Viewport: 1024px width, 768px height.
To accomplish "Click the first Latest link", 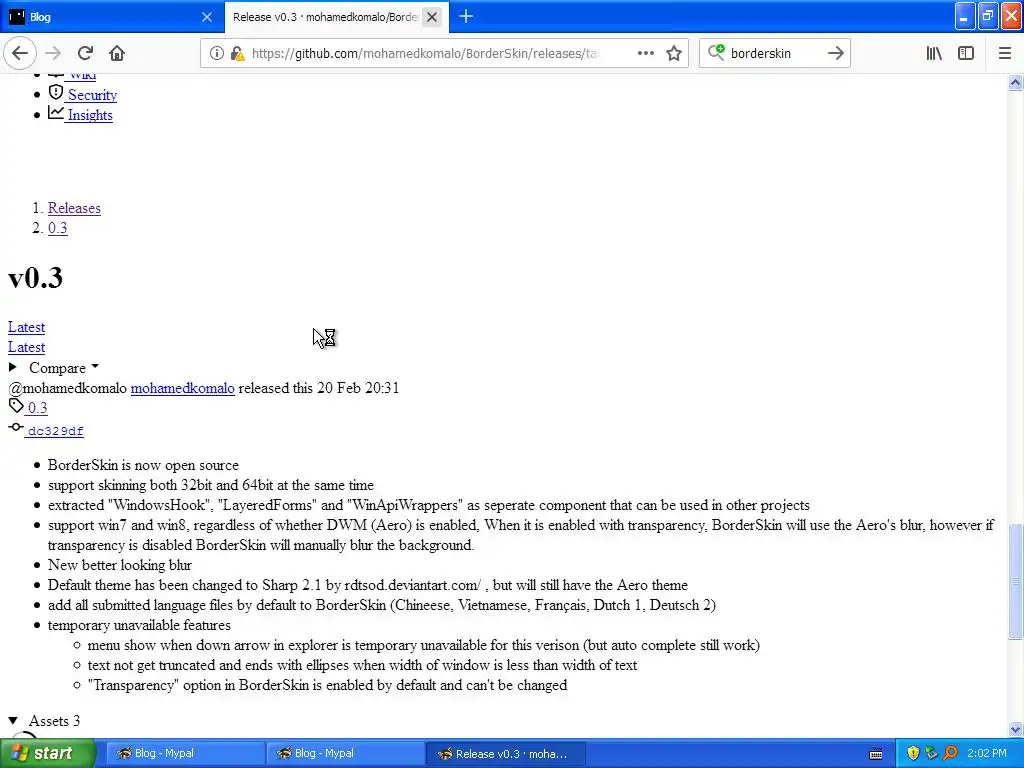I will [x=26, y=327].
